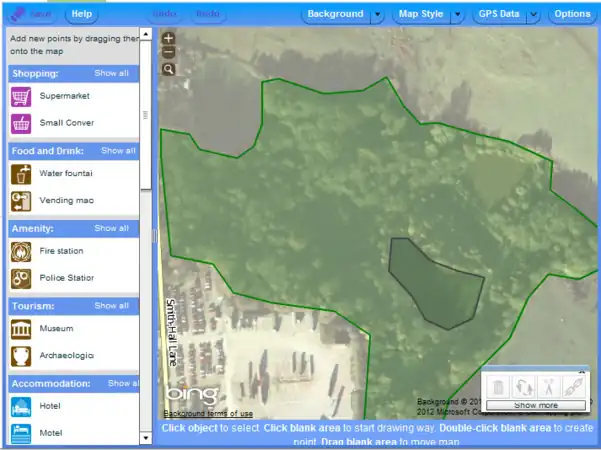Click the zoom out minus button
Image resolution: width=601 pixels, height=450 pixels.
click(x=168, y=52)
